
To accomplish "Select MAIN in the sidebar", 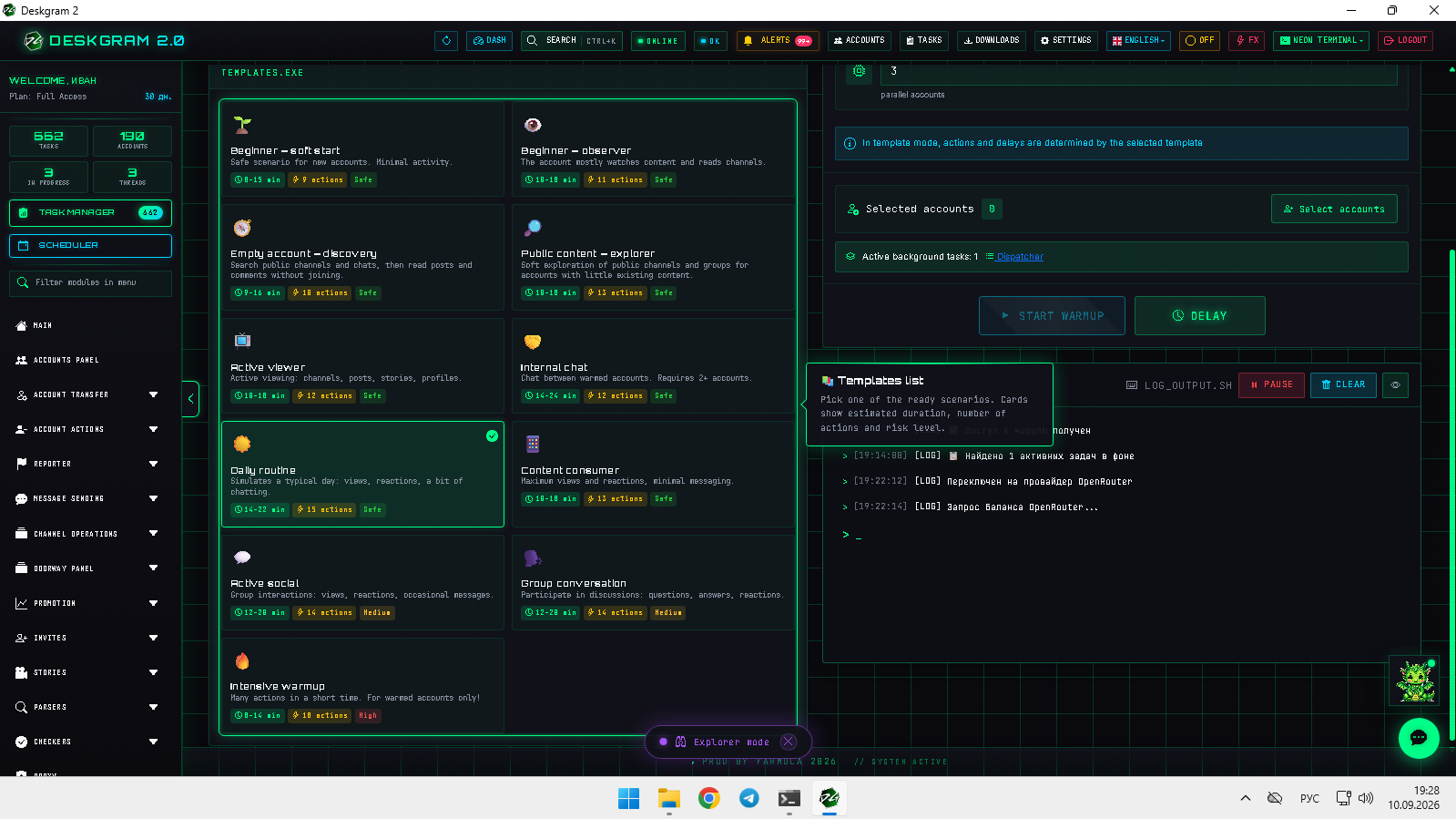I will 43,325.
